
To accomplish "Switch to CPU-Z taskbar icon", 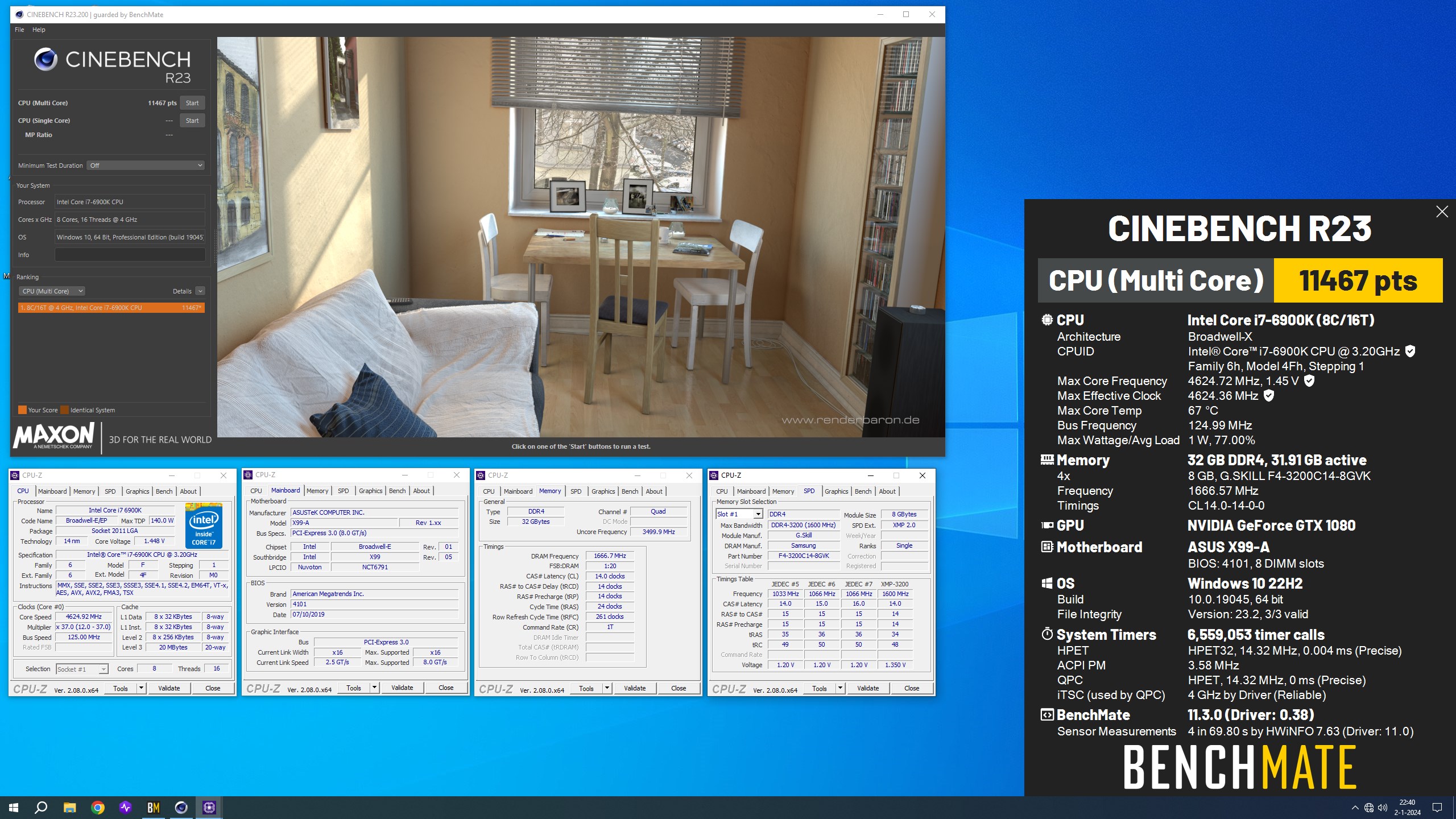I will 209,807.
